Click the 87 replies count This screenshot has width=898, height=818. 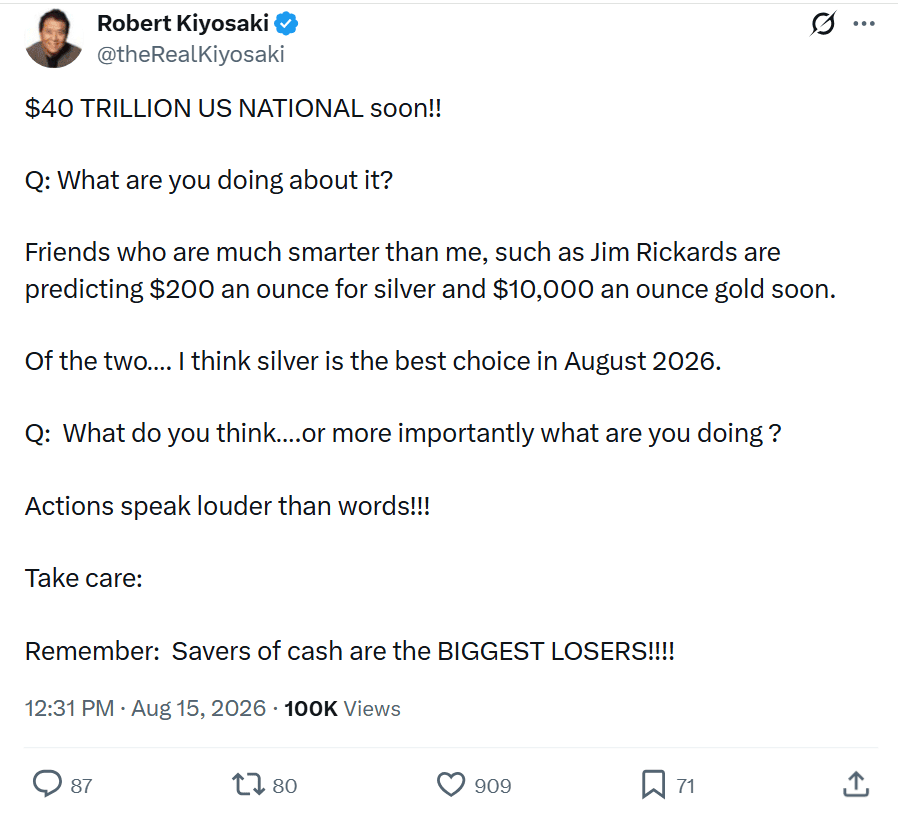(81, 785)
